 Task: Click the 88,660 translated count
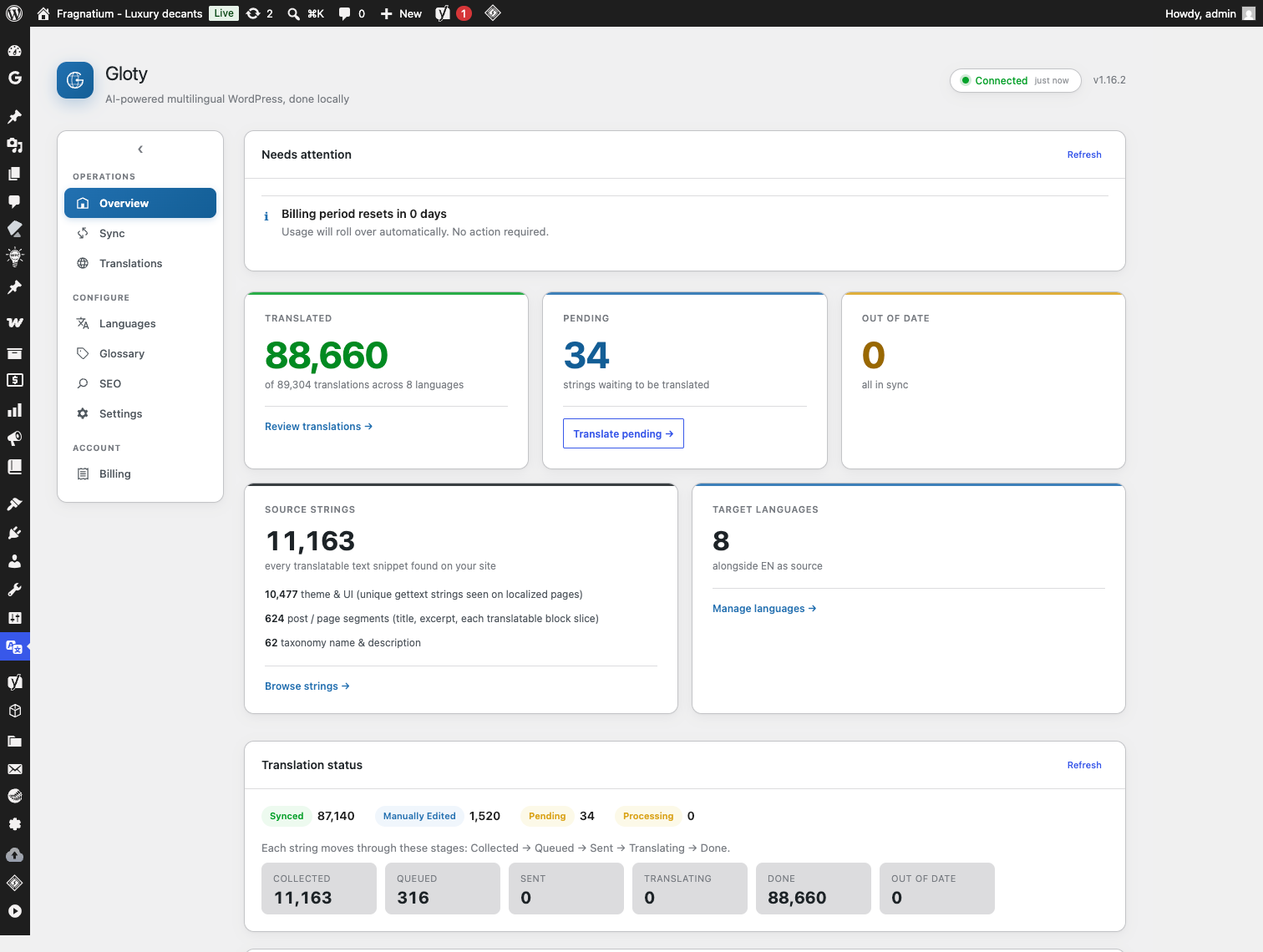pyautogui.click(x=327, y=356)
